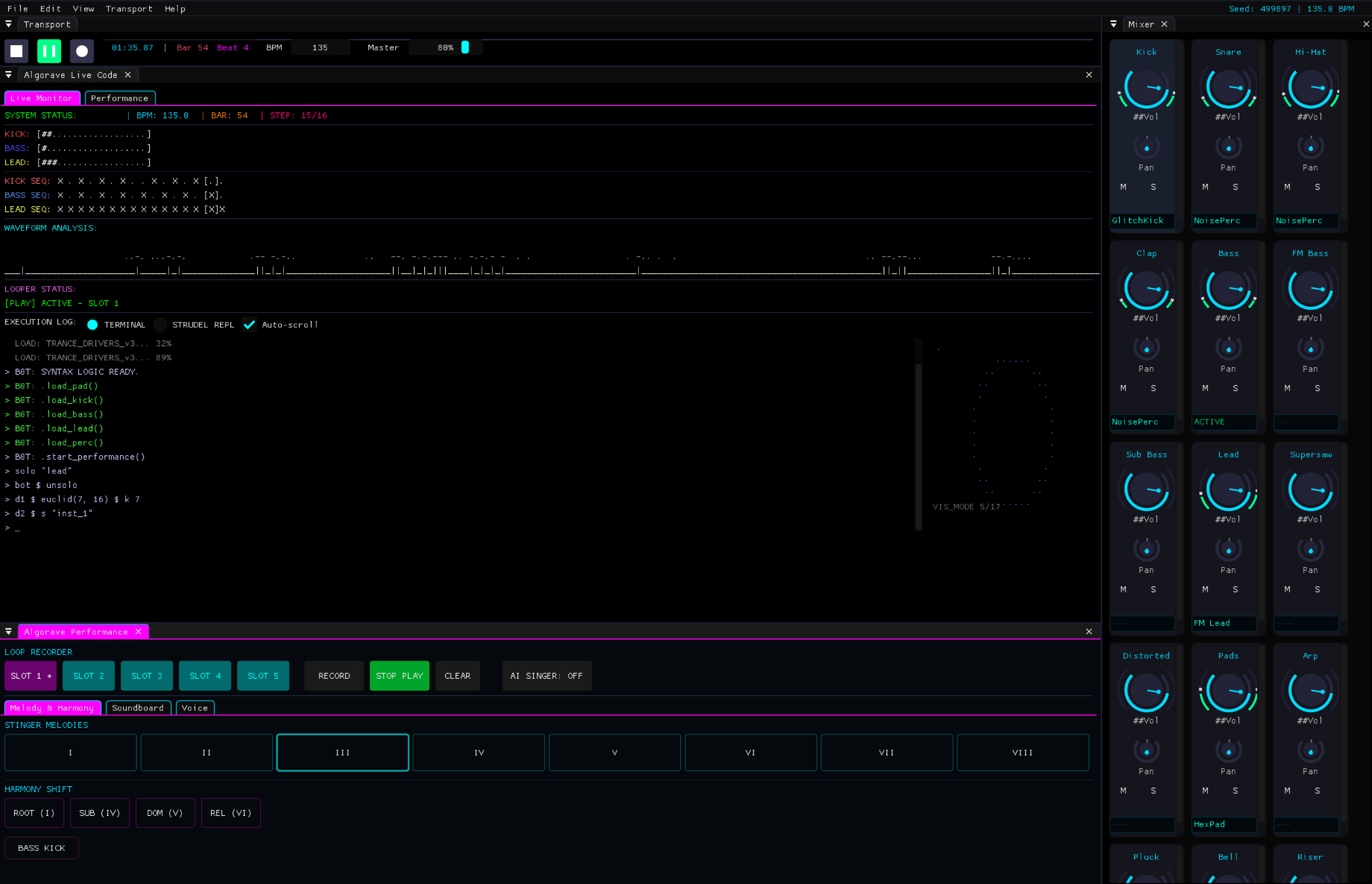Click the DOM (V) harmony shift button

pyautogui.click(x=166, y=813)
